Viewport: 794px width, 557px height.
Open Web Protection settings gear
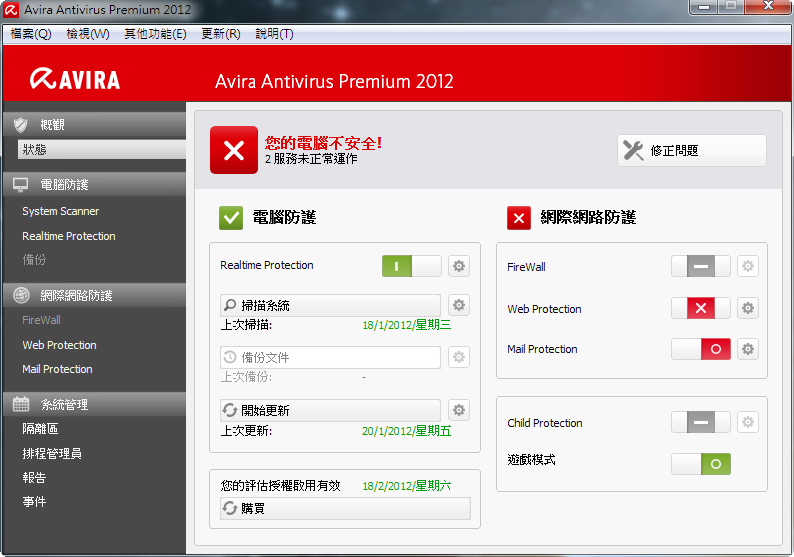[x=747, y=308]
